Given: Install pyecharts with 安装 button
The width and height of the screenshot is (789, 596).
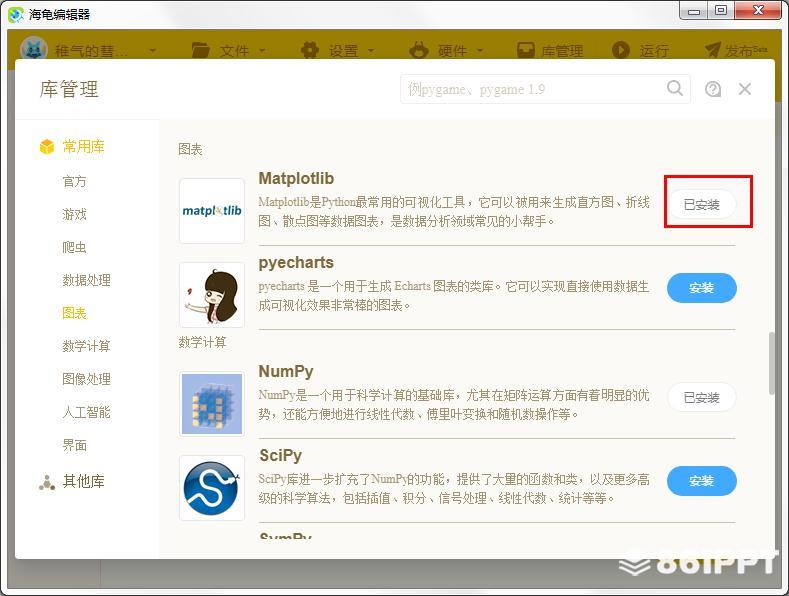Looking at the screenshot, I should click(x=701, y=288).
